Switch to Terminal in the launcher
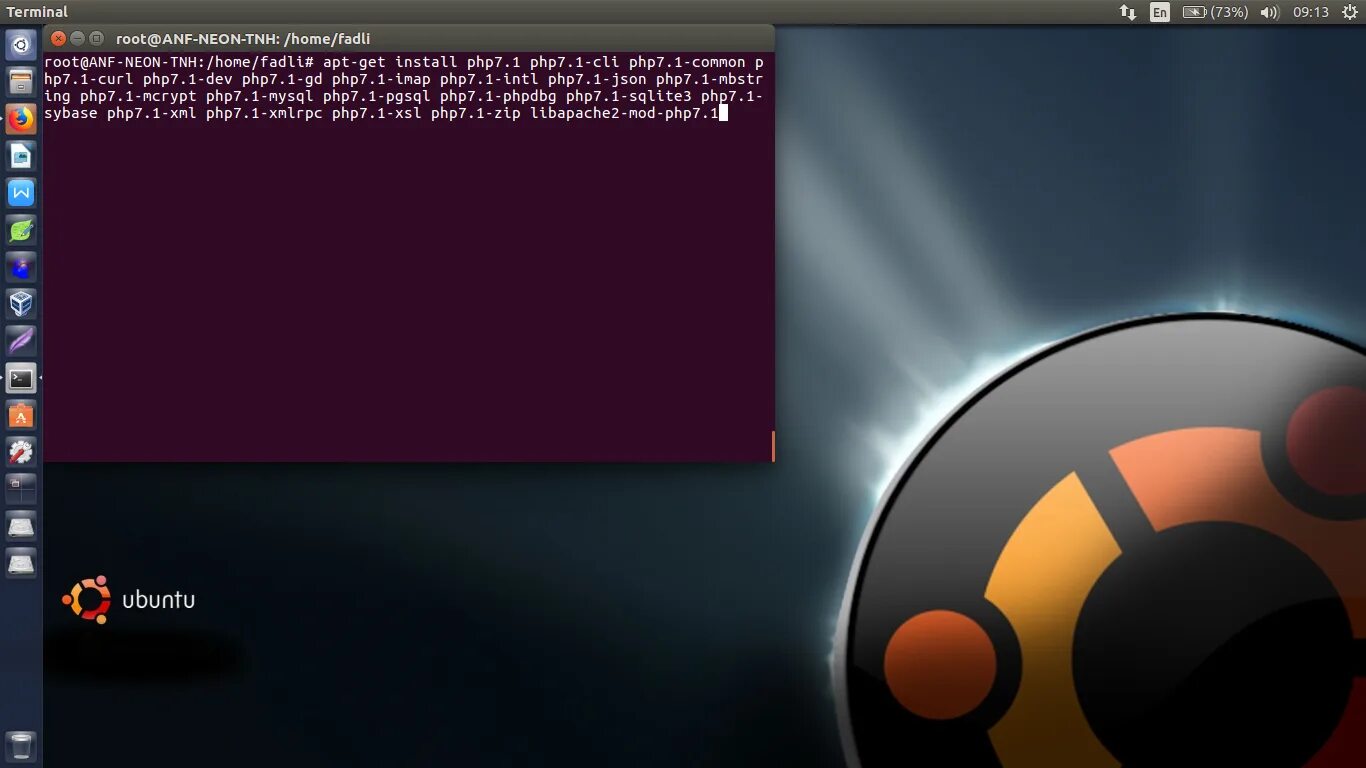The image size is (1366, 768). (21, 378)
